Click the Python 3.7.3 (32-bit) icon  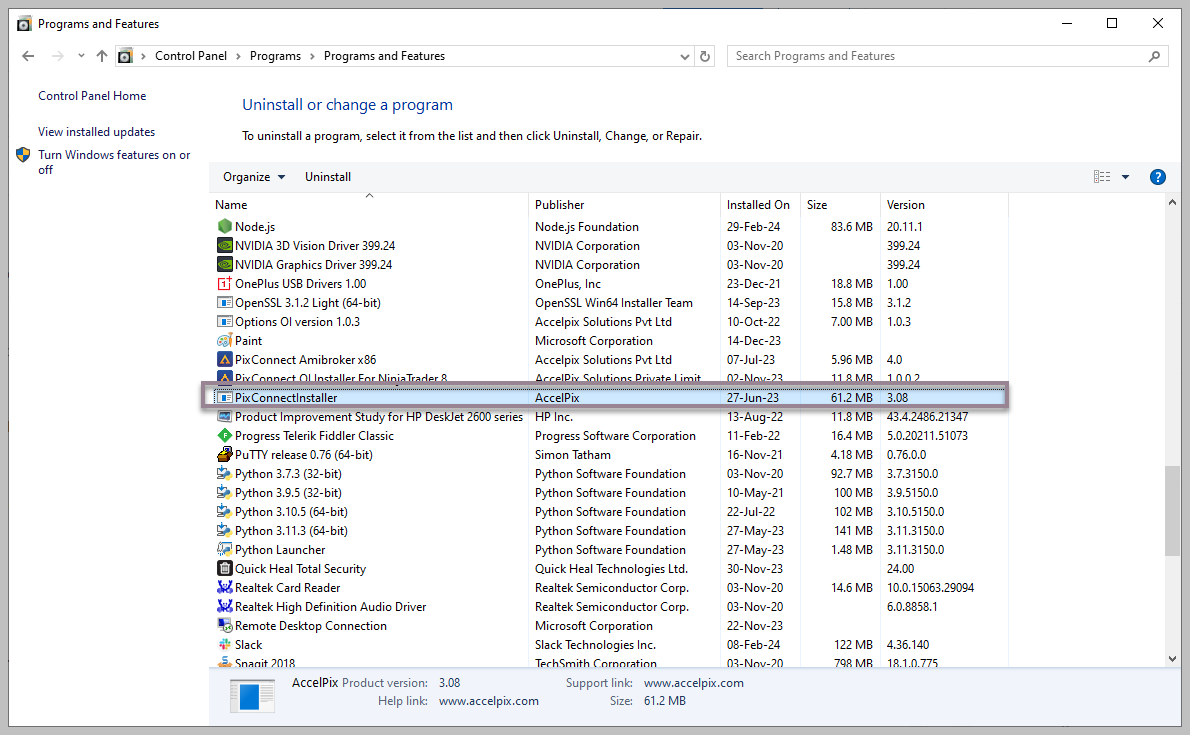point(225,473)
